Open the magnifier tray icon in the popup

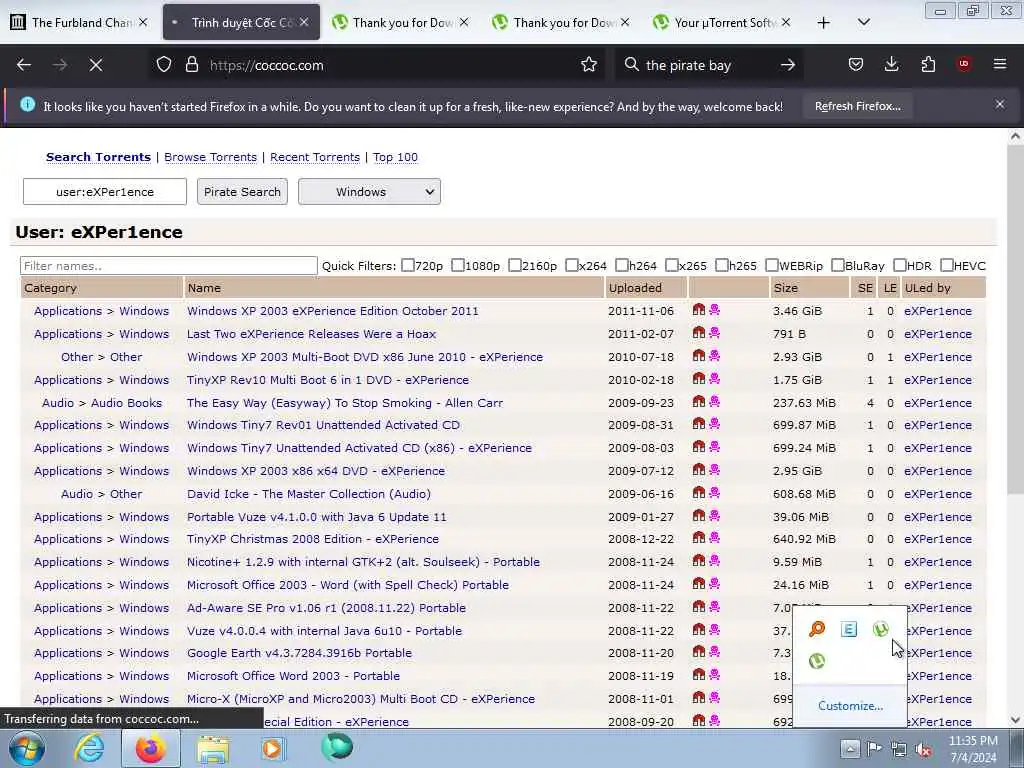tap(817, 629)
